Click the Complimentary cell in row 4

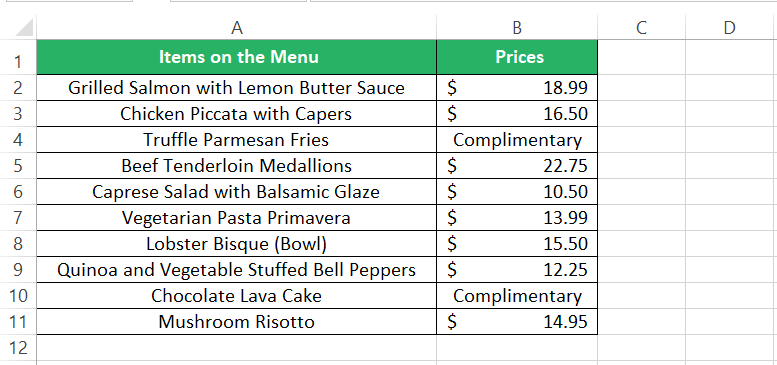(517, 140)
